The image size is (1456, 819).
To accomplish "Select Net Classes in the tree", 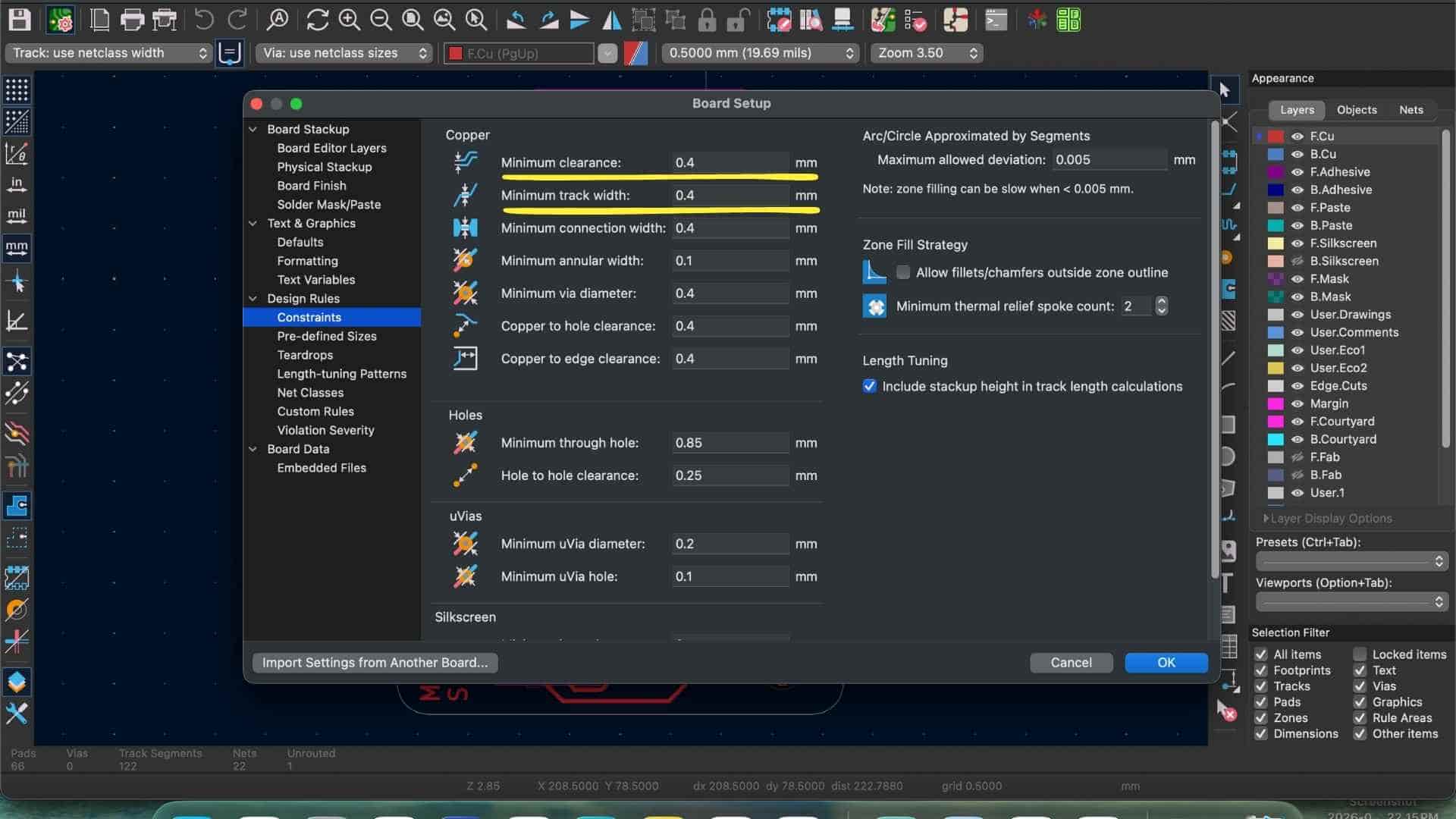I will coord(310,393).
